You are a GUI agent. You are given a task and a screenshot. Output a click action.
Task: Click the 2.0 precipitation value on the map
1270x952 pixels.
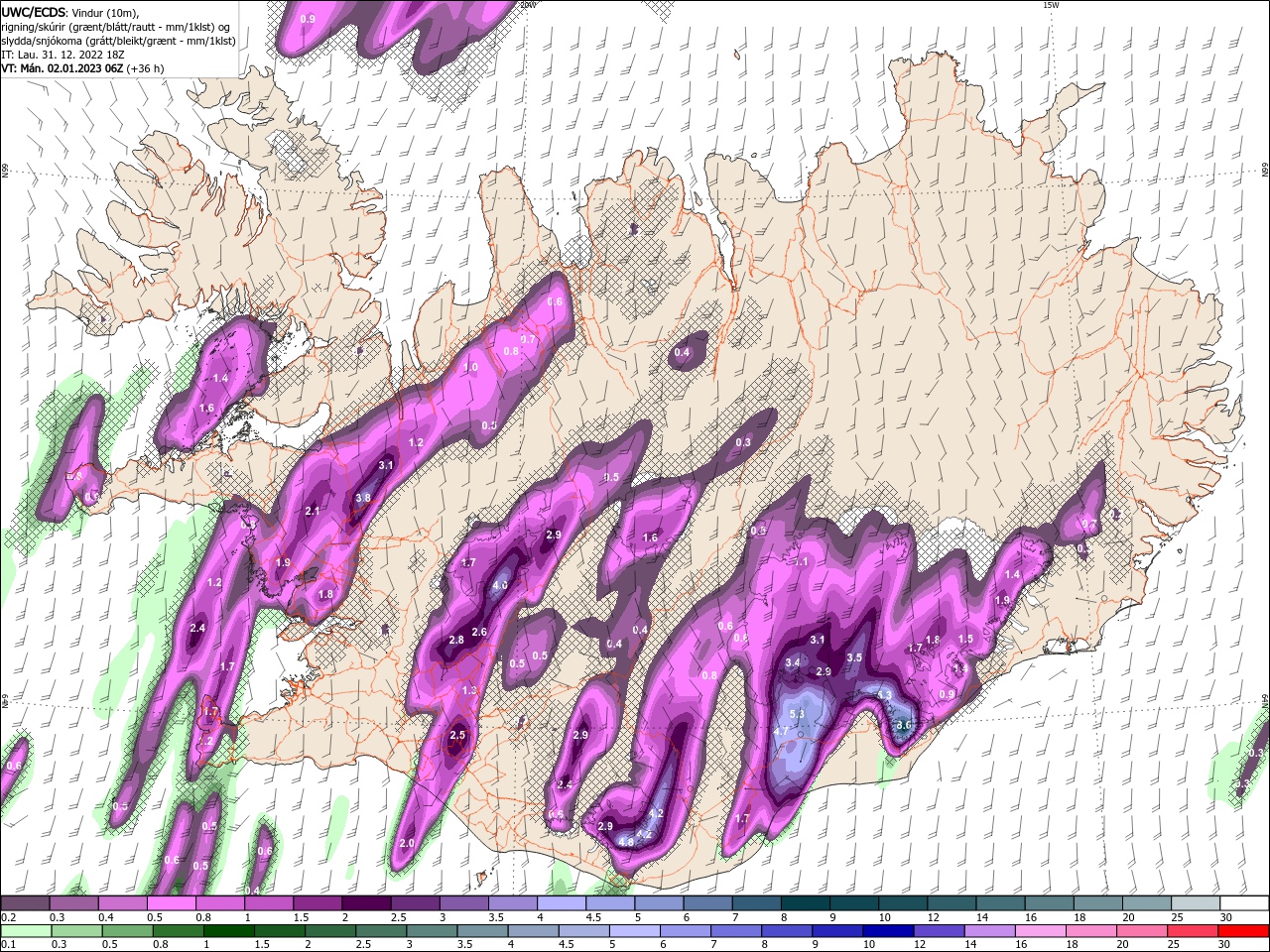pos(407,843)
